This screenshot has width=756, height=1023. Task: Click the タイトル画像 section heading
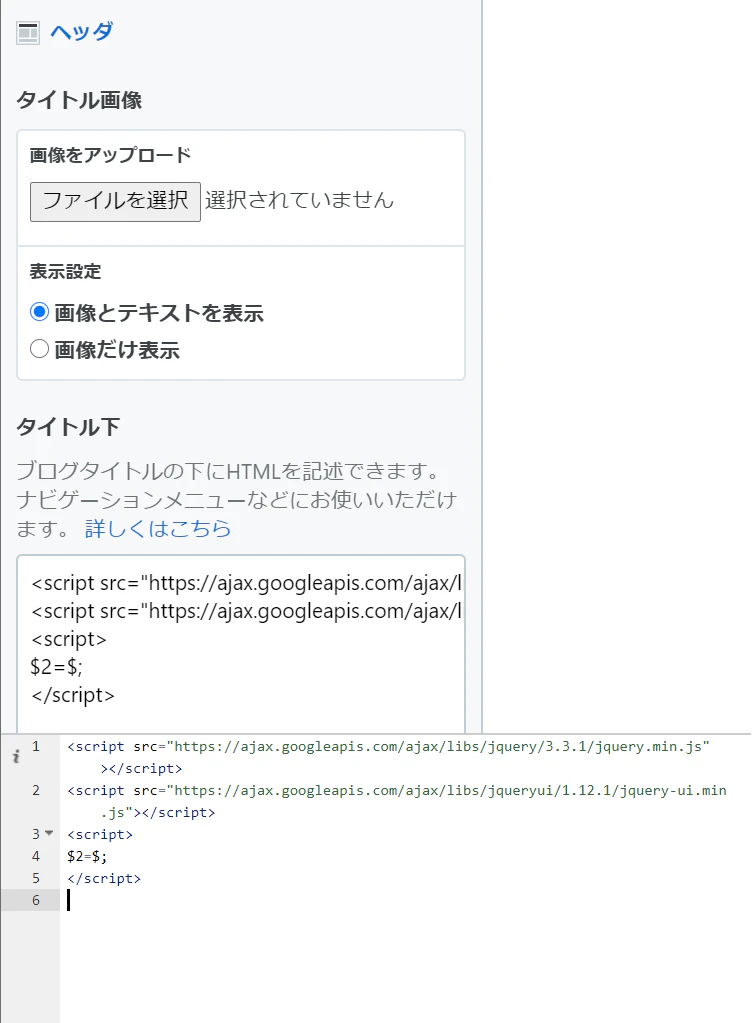79,100
